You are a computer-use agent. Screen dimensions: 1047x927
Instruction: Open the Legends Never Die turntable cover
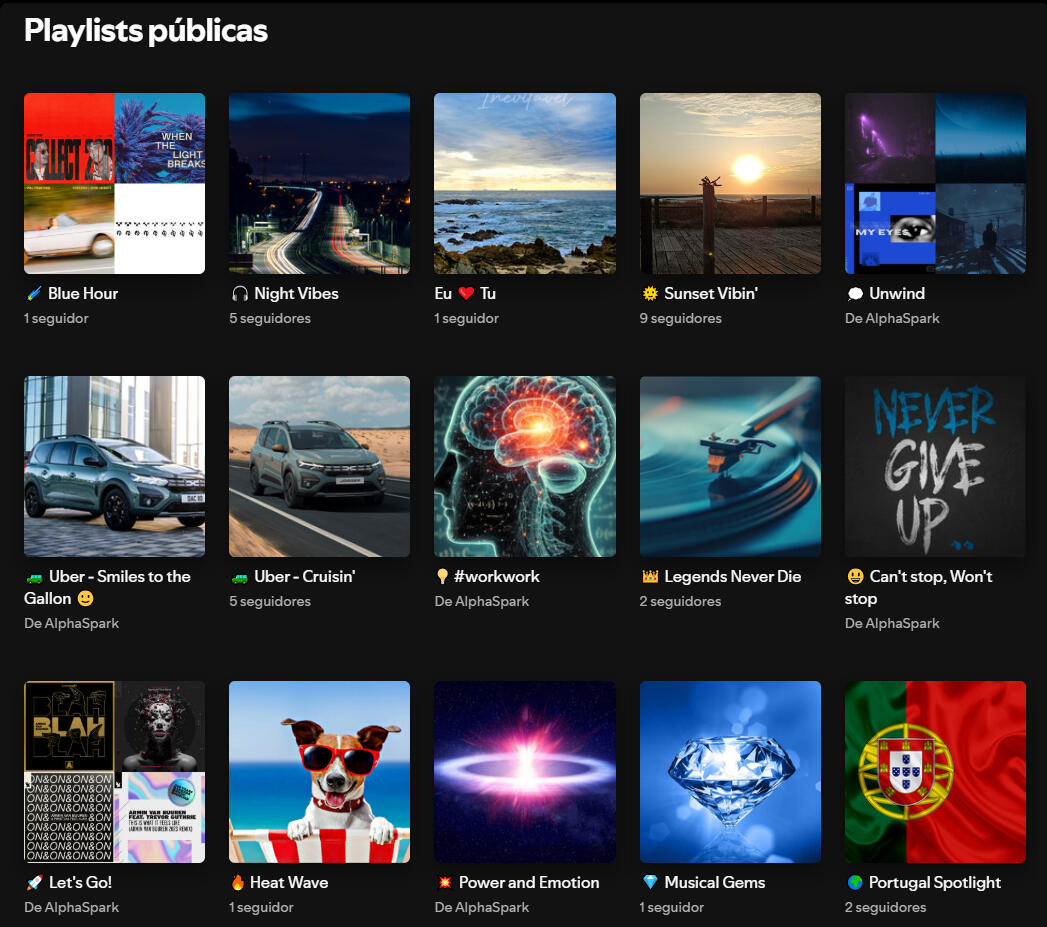[x=730, y=466]
